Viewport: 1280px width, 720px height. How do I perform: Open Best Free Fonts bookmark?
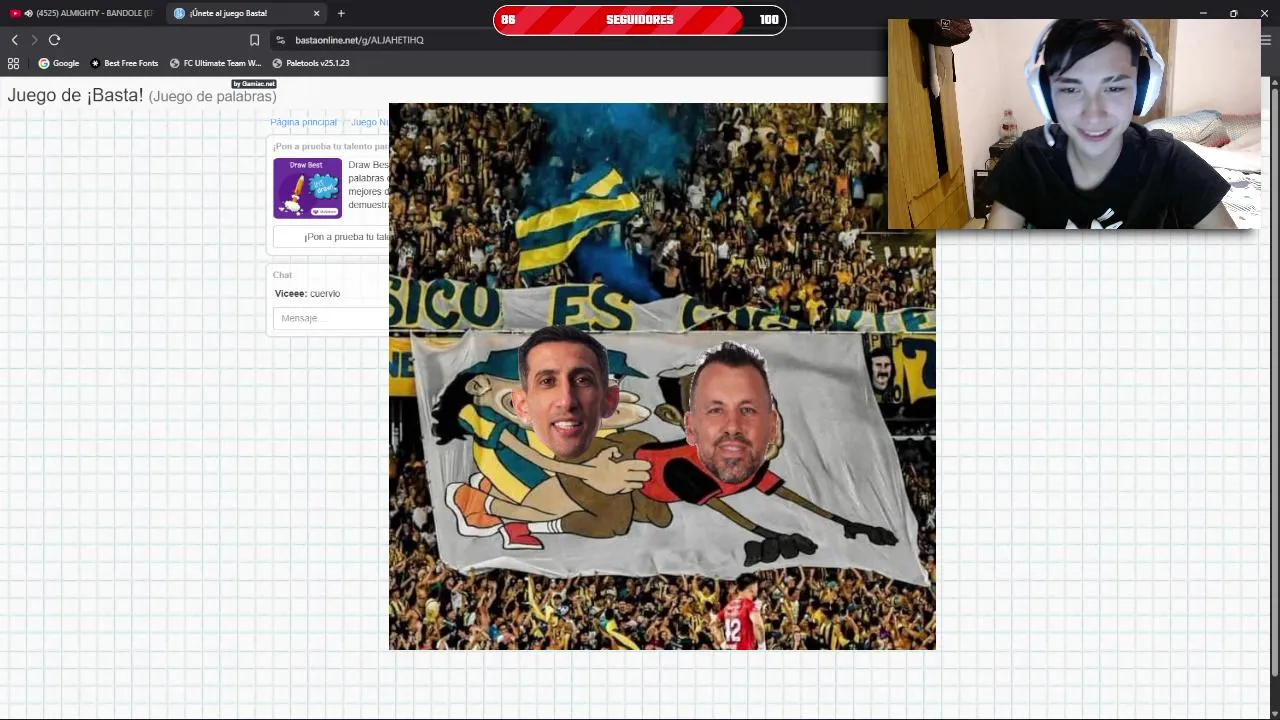125,63
